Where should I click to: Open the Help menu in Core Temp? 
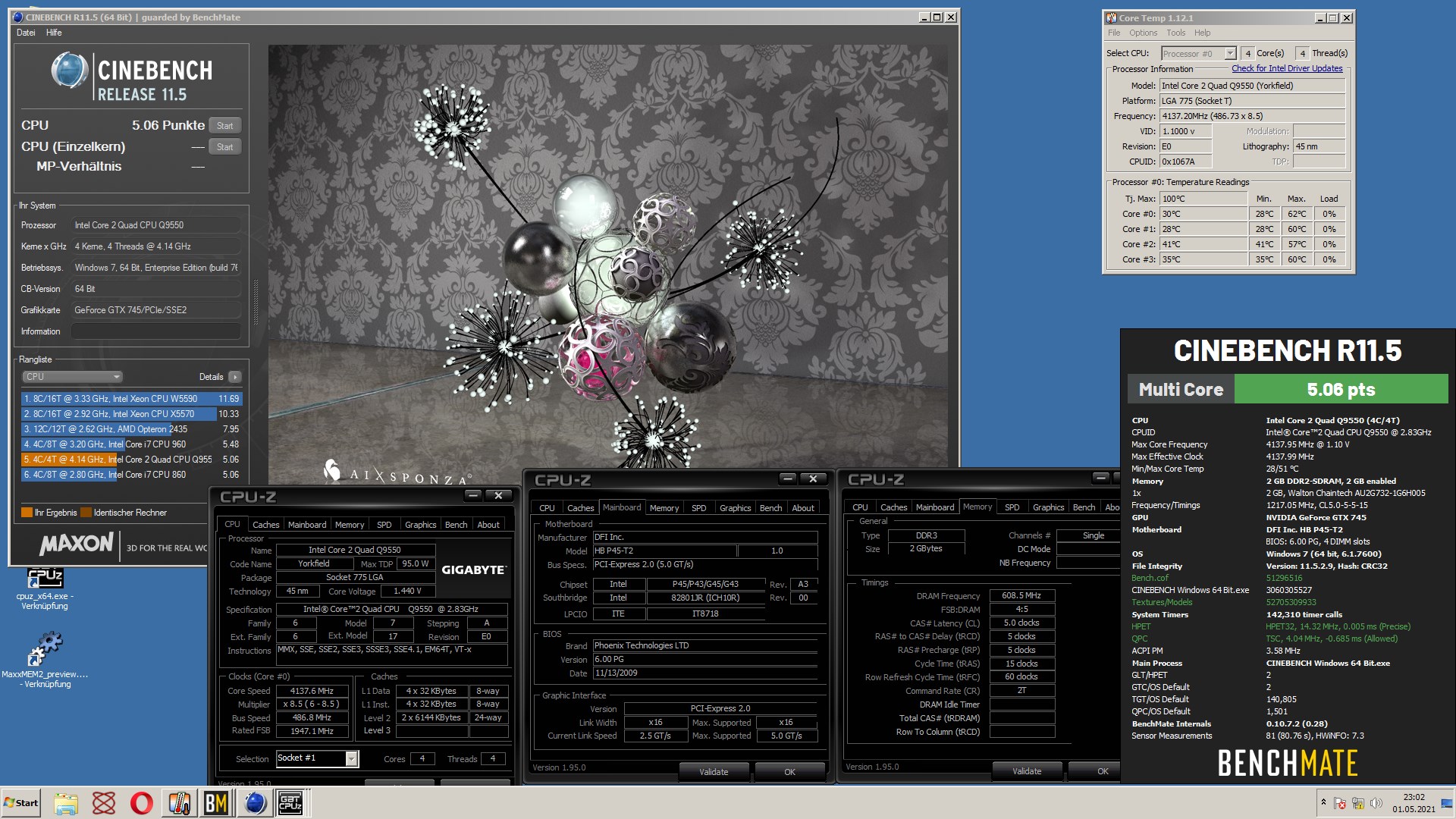[1202, 33]
